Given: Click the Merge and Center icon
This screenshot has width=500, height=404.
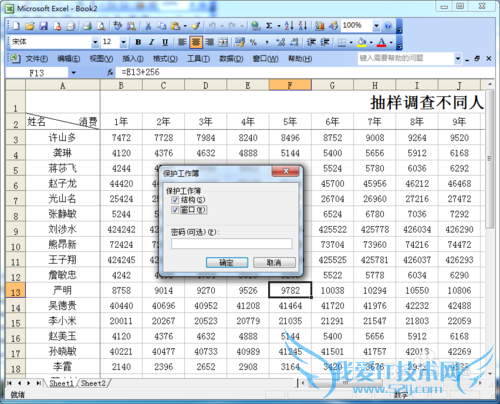Looking at the screenshot, I should [223, 42].
